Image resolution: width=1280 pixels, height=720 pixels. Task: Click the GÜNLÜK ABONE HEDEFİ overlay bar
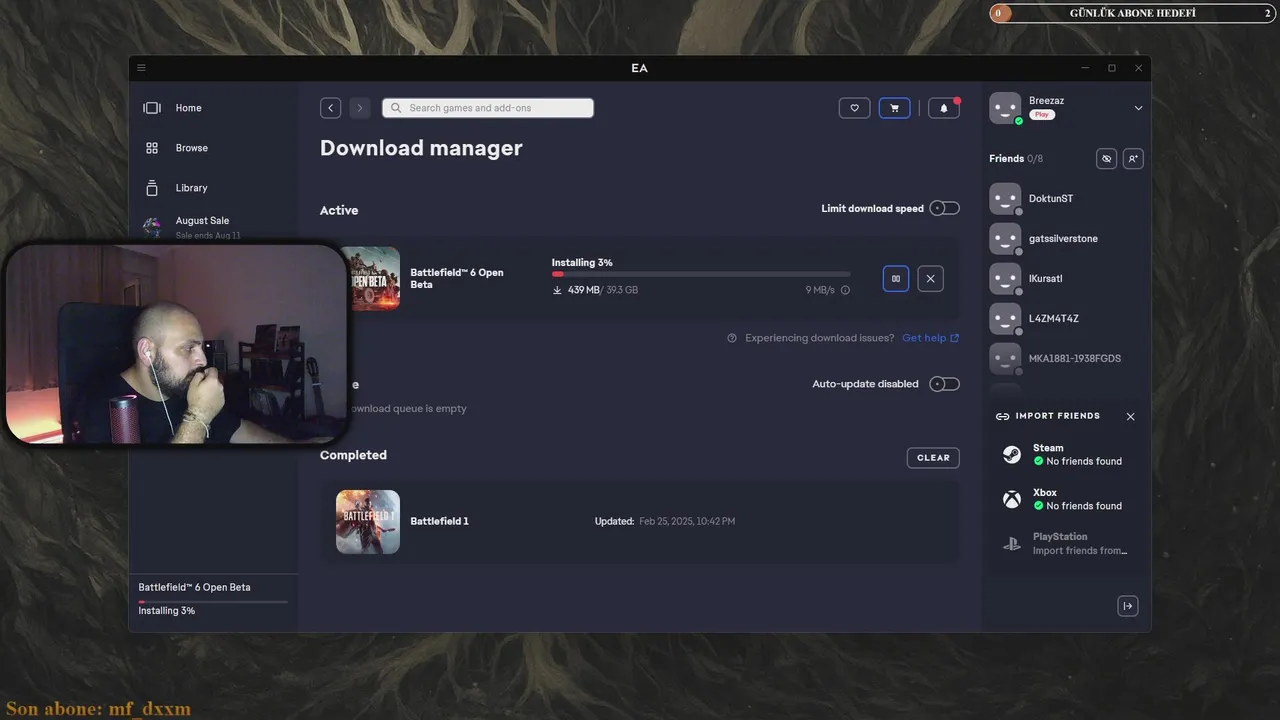click(x=1132, y=13)
